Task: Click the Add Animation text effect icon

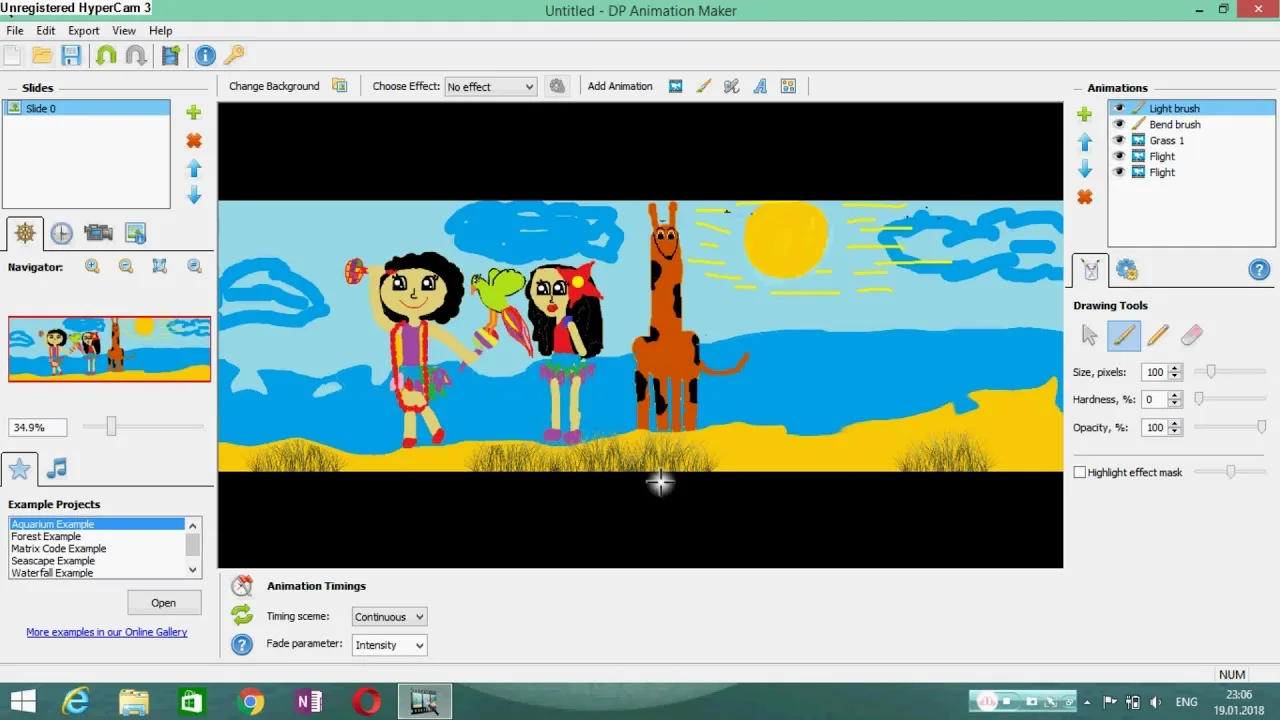Action: [759, 86]
